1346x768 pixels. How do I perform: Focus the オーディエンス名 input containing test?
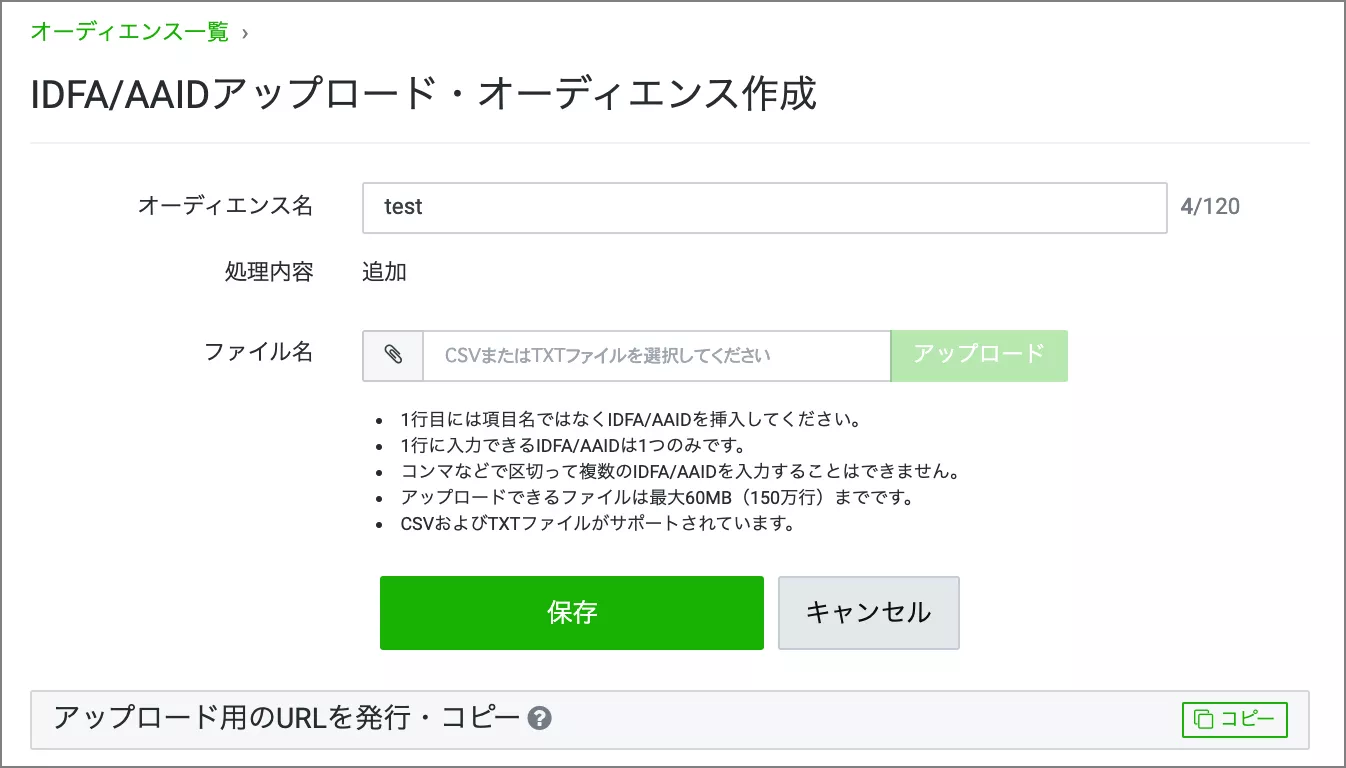pyautogui.click(x=764, y=208)
